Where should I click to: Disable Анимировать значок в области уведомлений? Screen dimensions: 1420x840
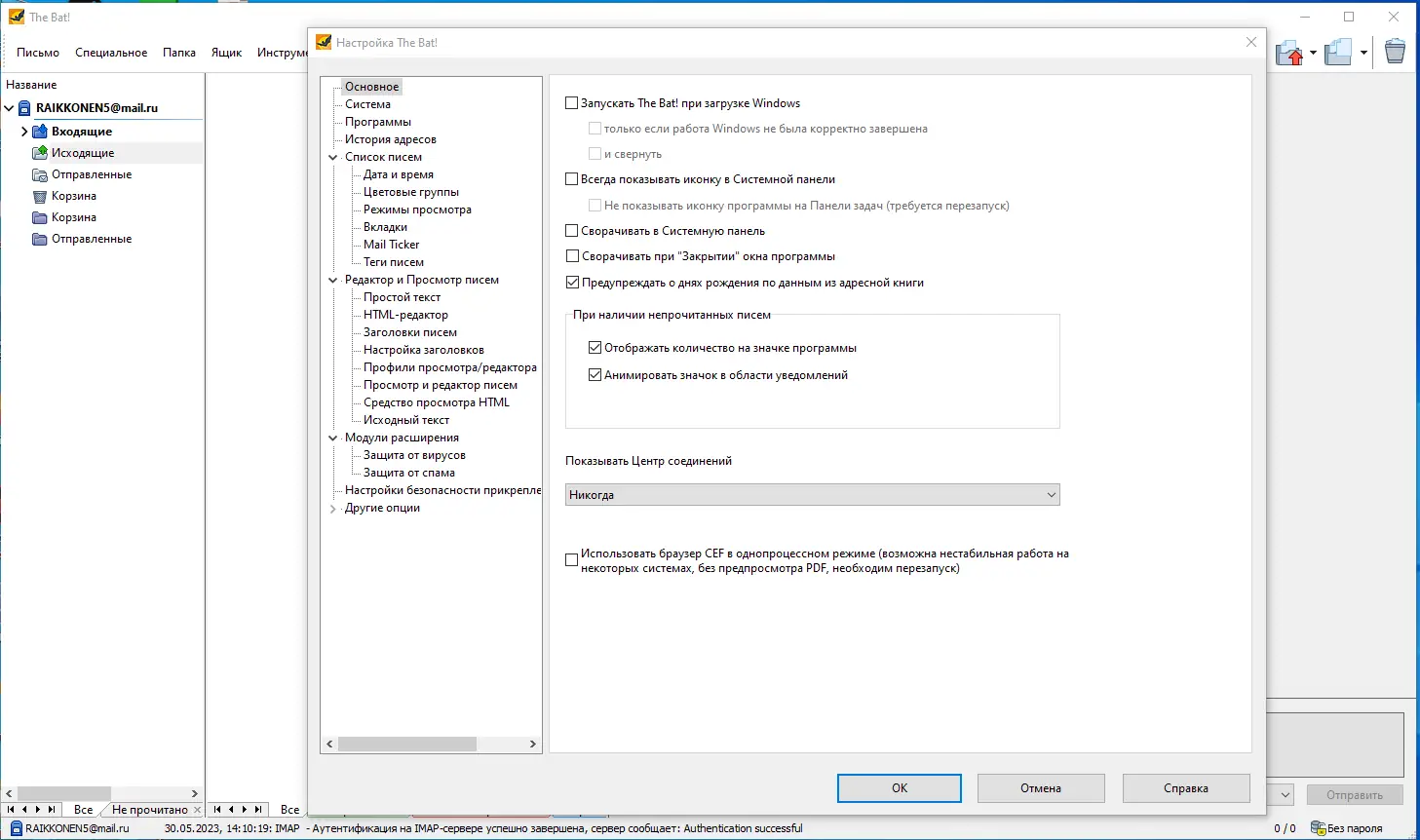[x=595, y=375]
